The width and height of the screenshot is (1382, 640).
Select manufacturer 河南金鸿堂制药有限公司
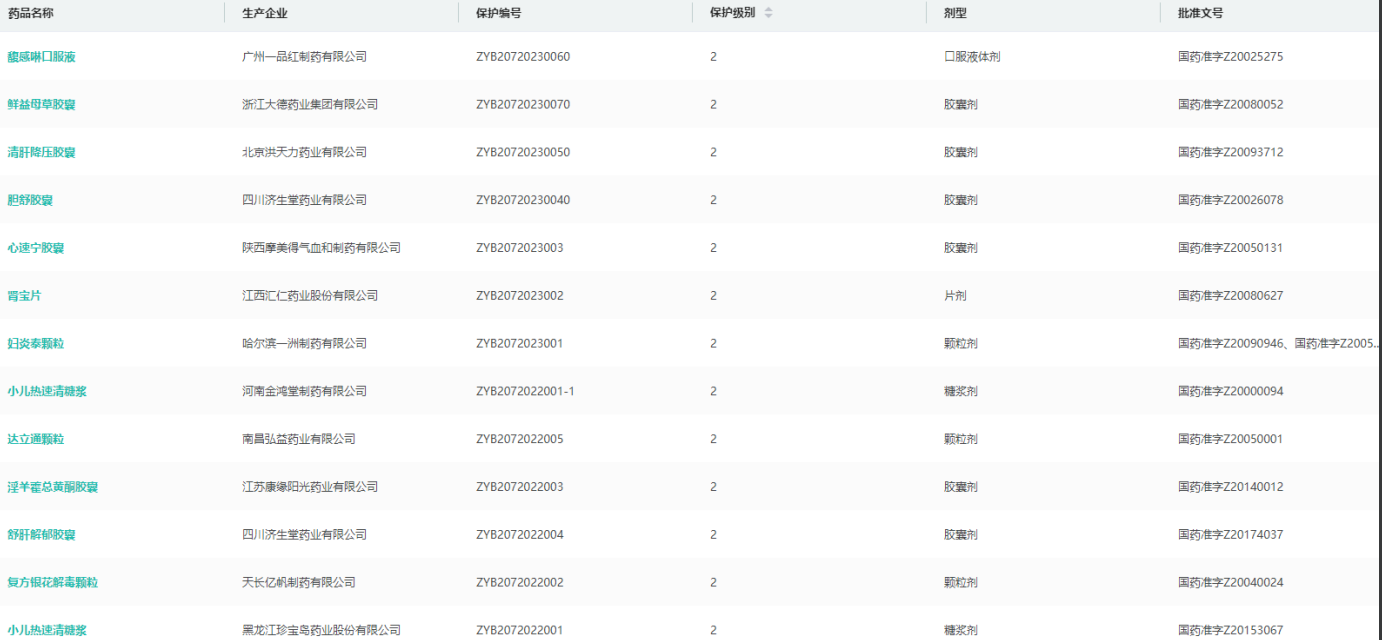coord(304,391)
